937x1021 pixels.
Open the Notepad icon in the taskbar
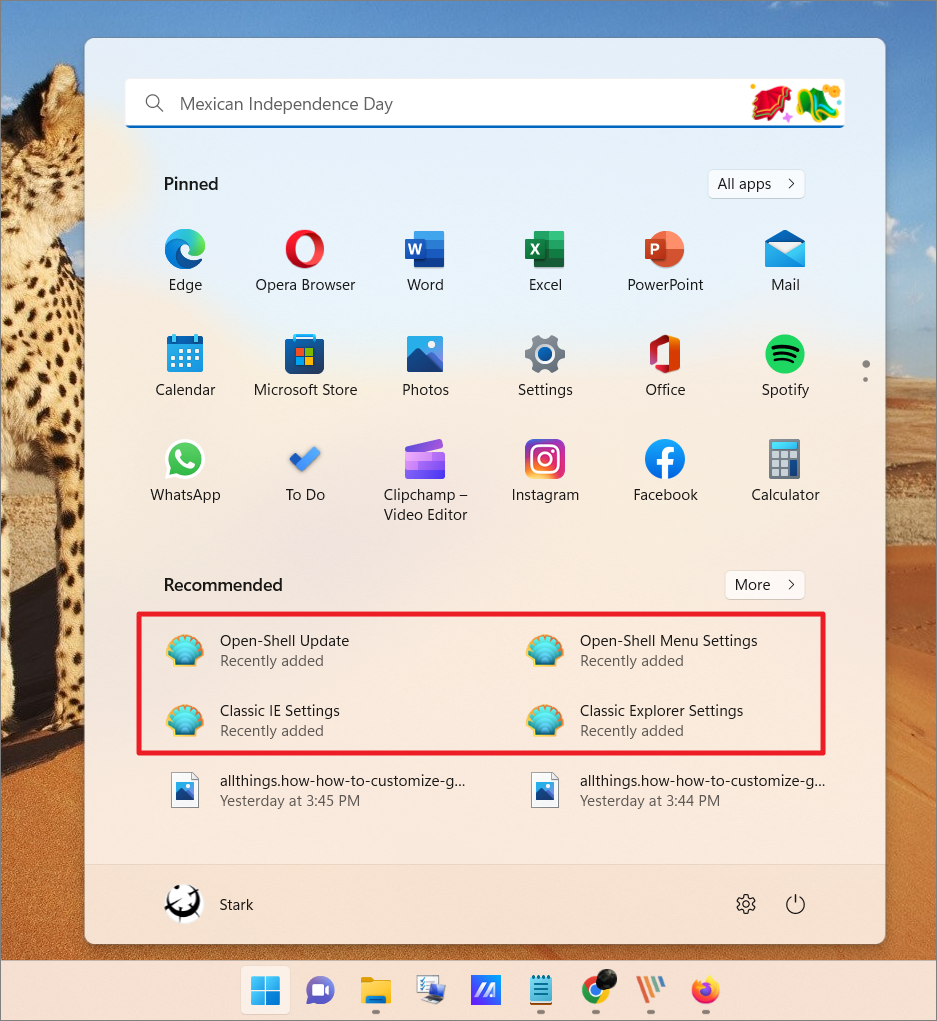pos(540,990)
